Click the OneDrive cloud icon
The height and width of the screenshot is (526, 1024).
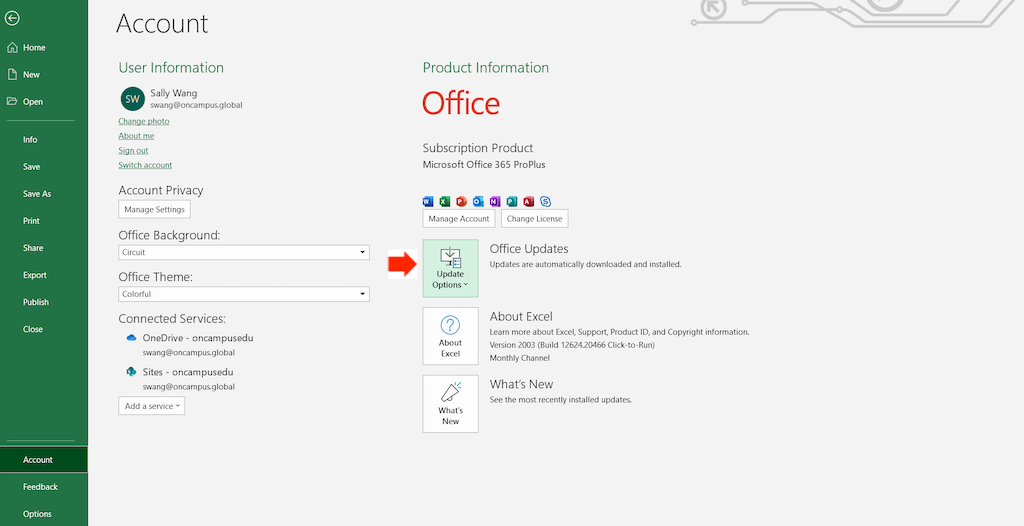tap(131, 338)
